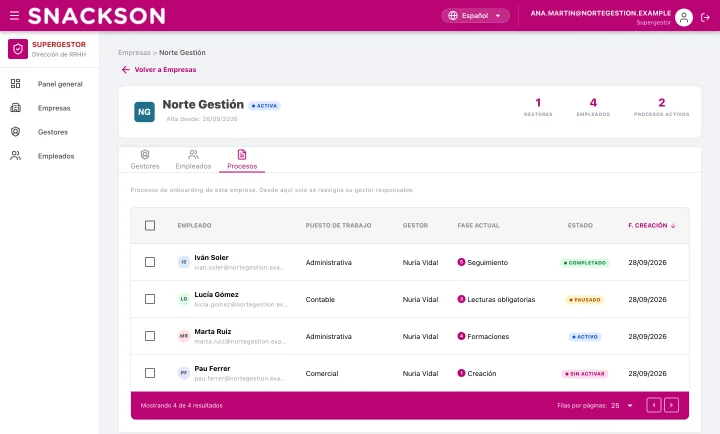720x434 pixels.
Task: Click the back arrow icon
Action: pos(125,69)
